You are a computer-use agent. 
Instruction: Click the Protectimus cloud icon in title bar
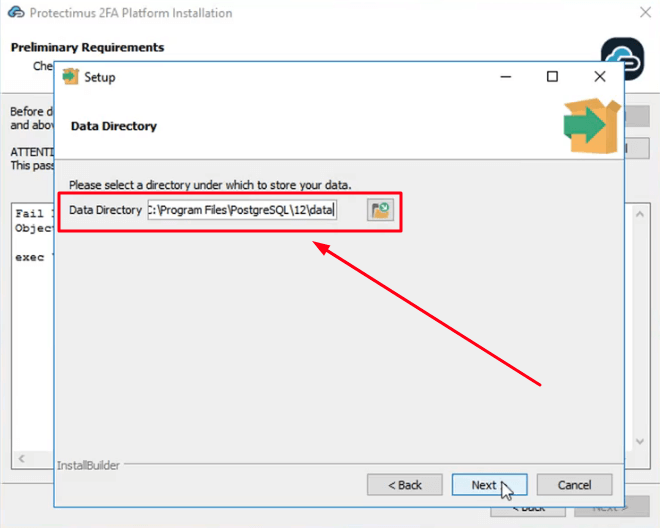click(16, 12)
